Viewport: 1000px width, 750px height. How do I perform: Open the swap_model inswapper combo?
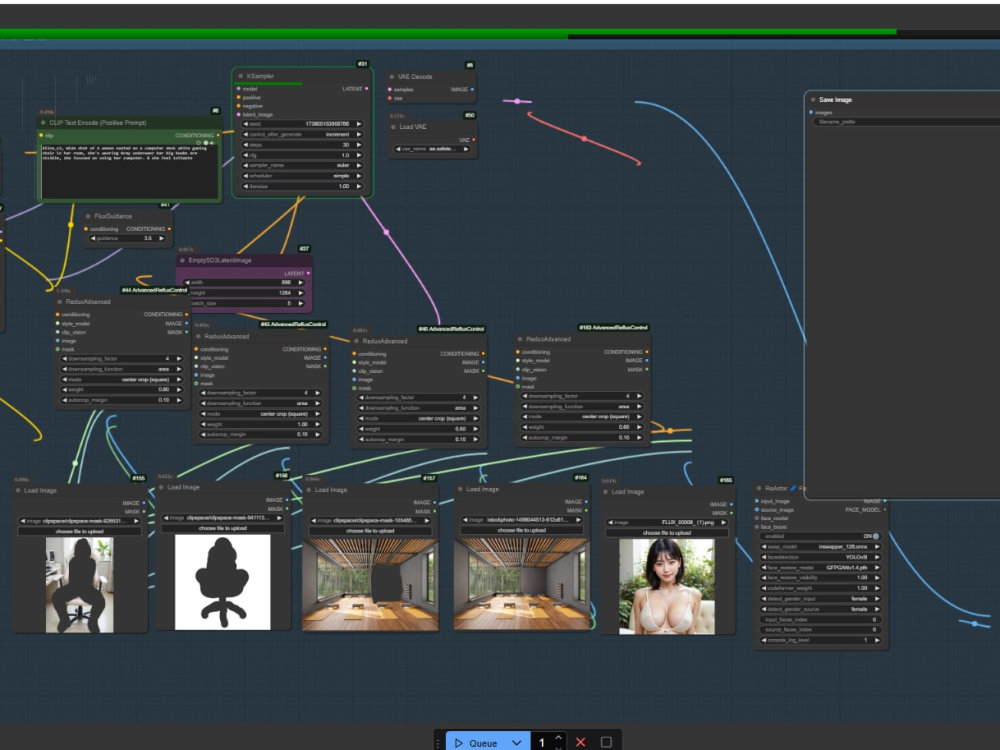coord(820,547)
